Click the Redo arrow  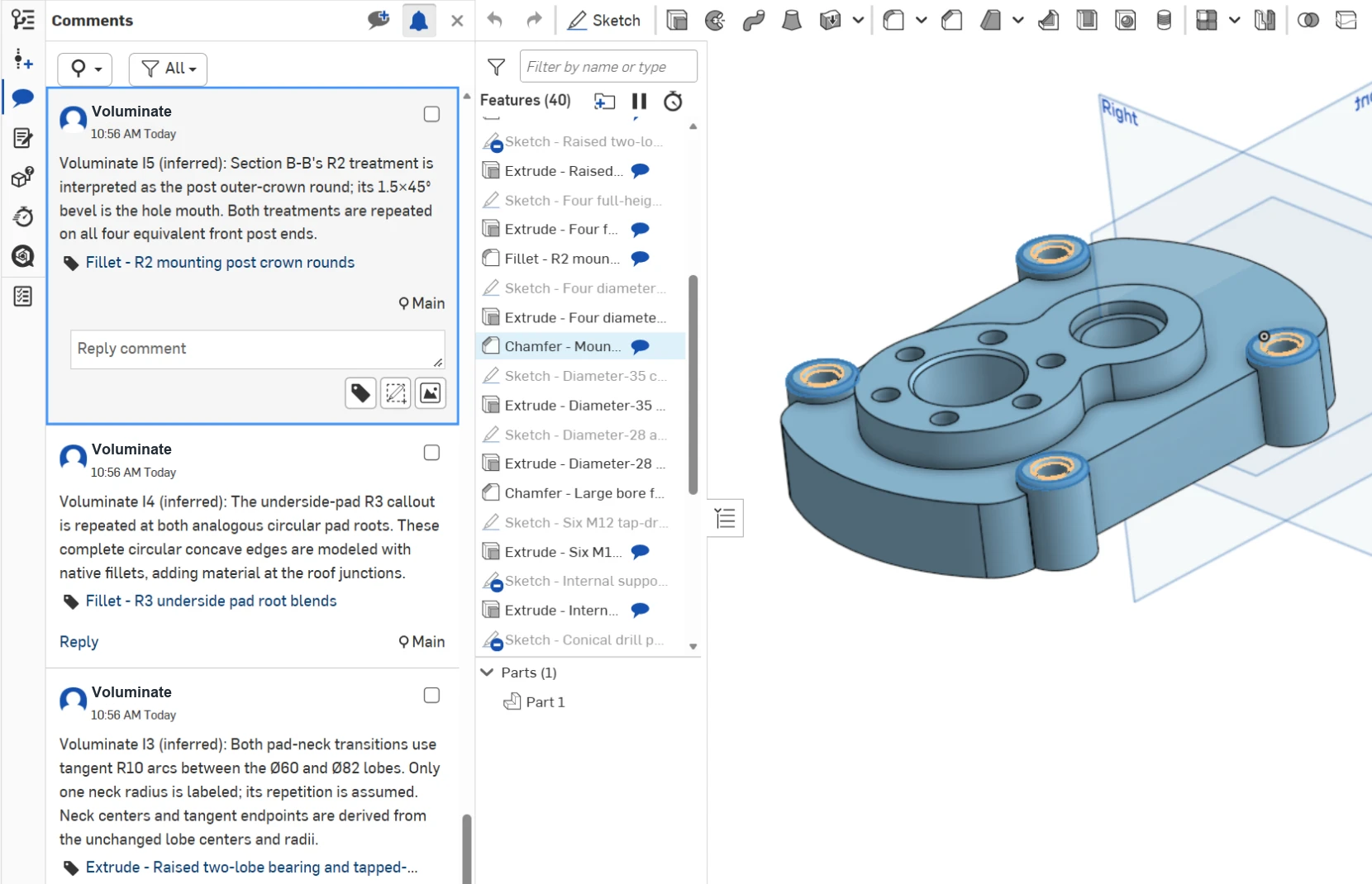(x=535, y=20)
